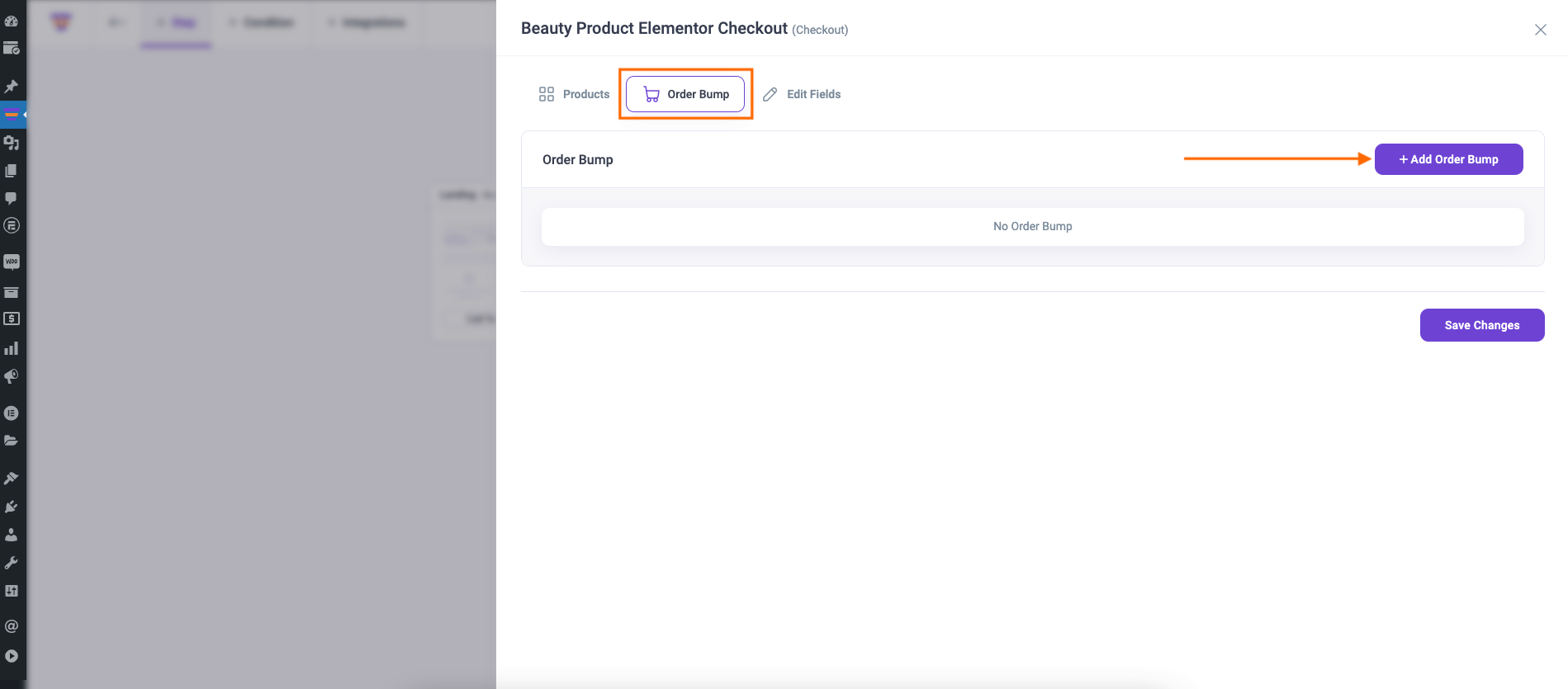Open Appearance paintbrush icon

tap(12, 478)
